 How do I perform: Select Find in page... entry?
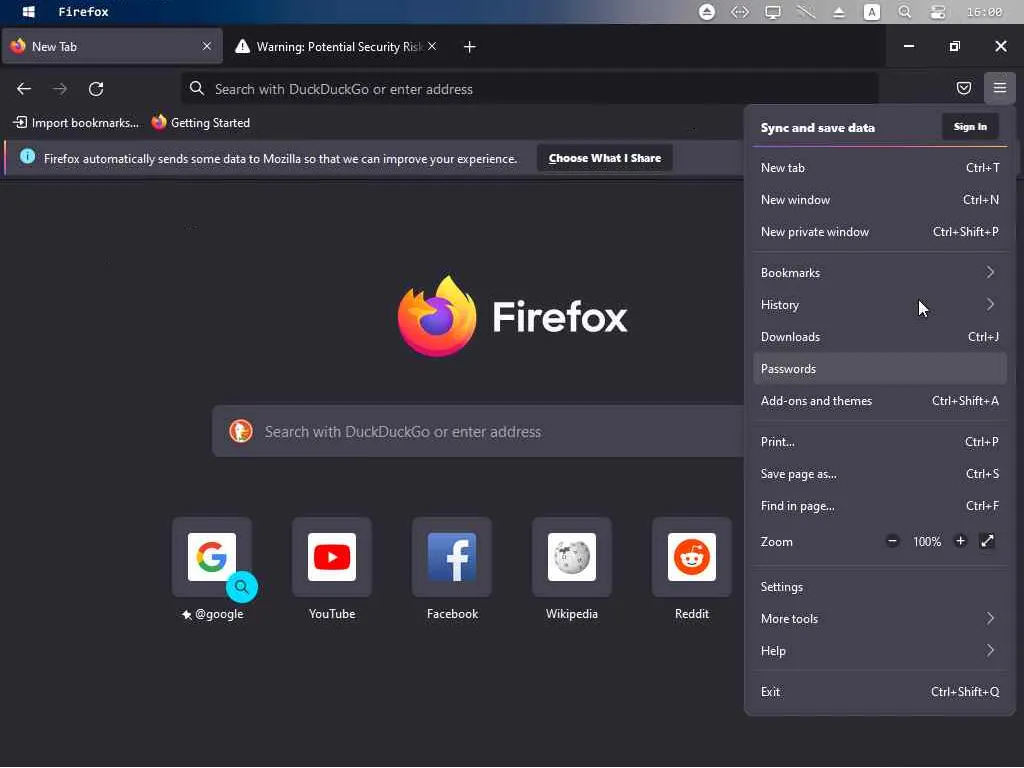coord(880,506)
